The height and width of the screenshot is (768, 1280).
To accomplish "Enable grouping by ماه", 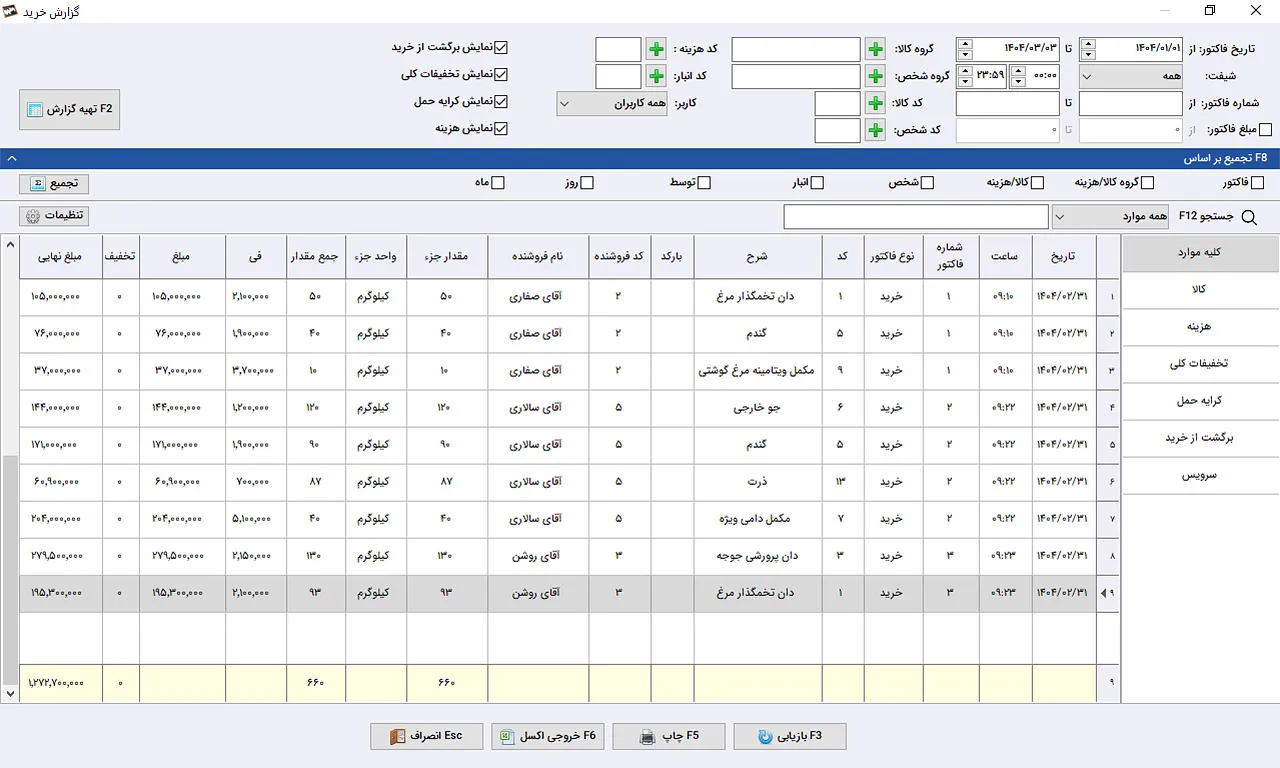I will pyautogui.click(x=498, y=183).
